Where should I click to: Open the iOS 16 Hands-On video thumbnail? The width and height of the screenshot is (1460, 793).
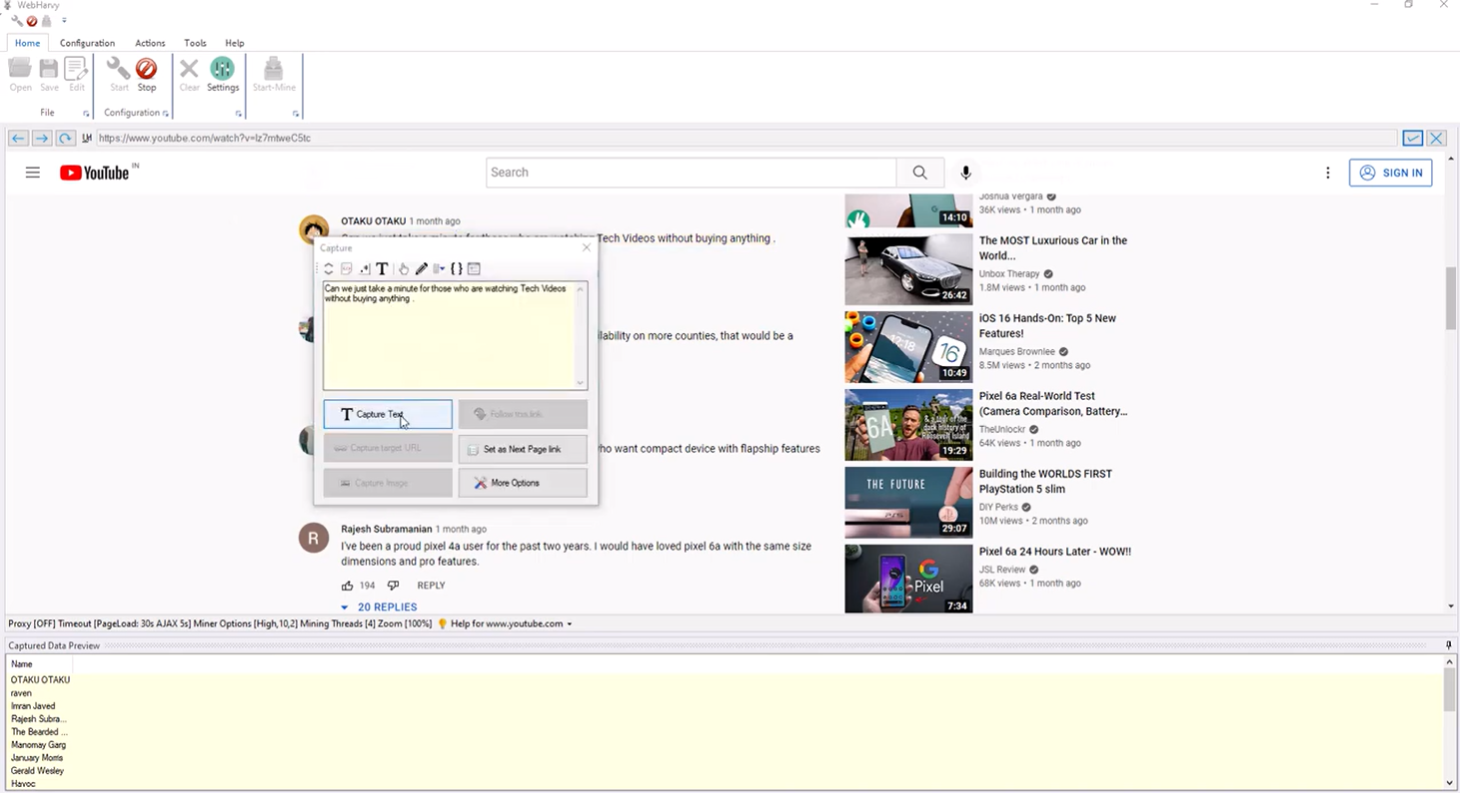[908, 347]
